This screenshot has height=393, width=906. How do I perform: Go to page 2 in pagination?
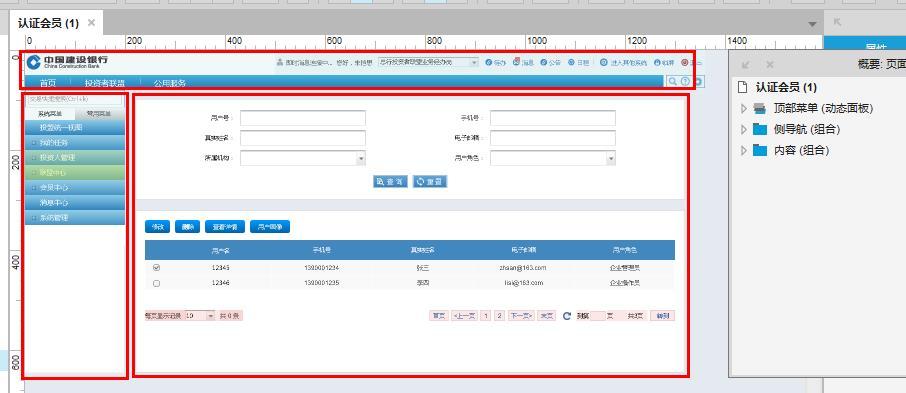coord(500,316)
